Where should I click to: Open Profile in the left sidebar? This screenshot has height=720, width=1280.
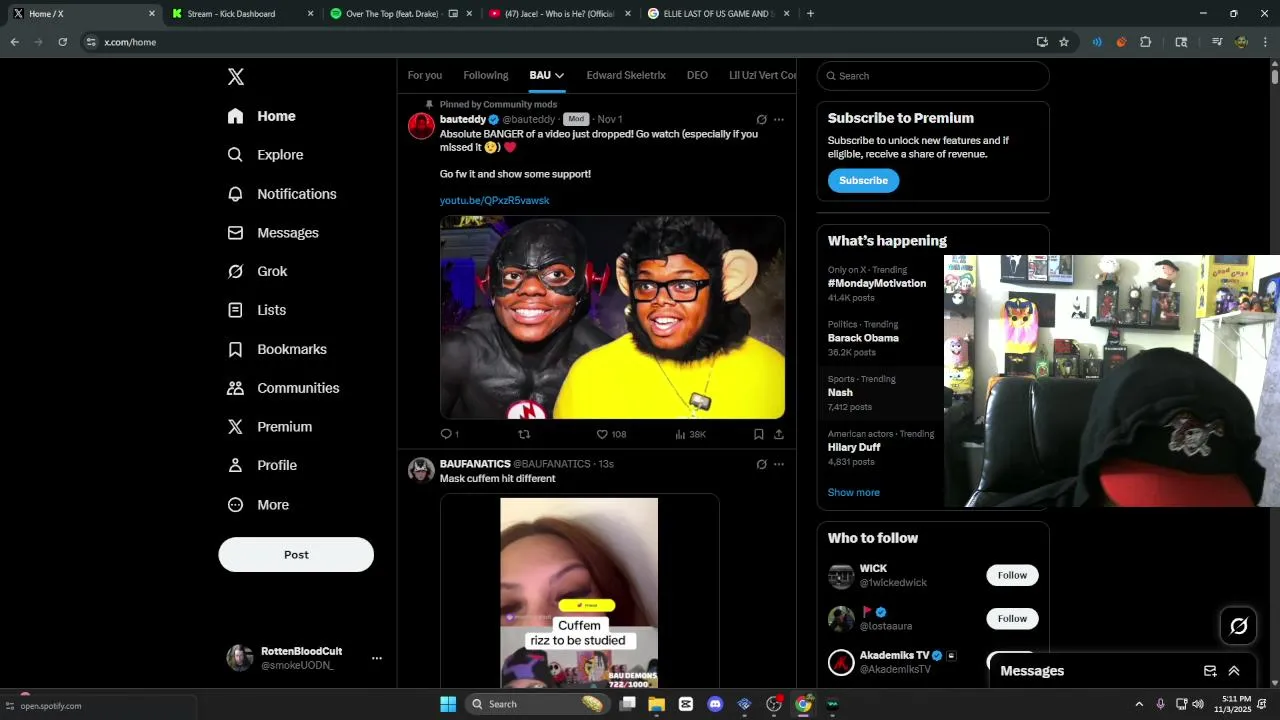pyautogui.click(x=262, y=465)
